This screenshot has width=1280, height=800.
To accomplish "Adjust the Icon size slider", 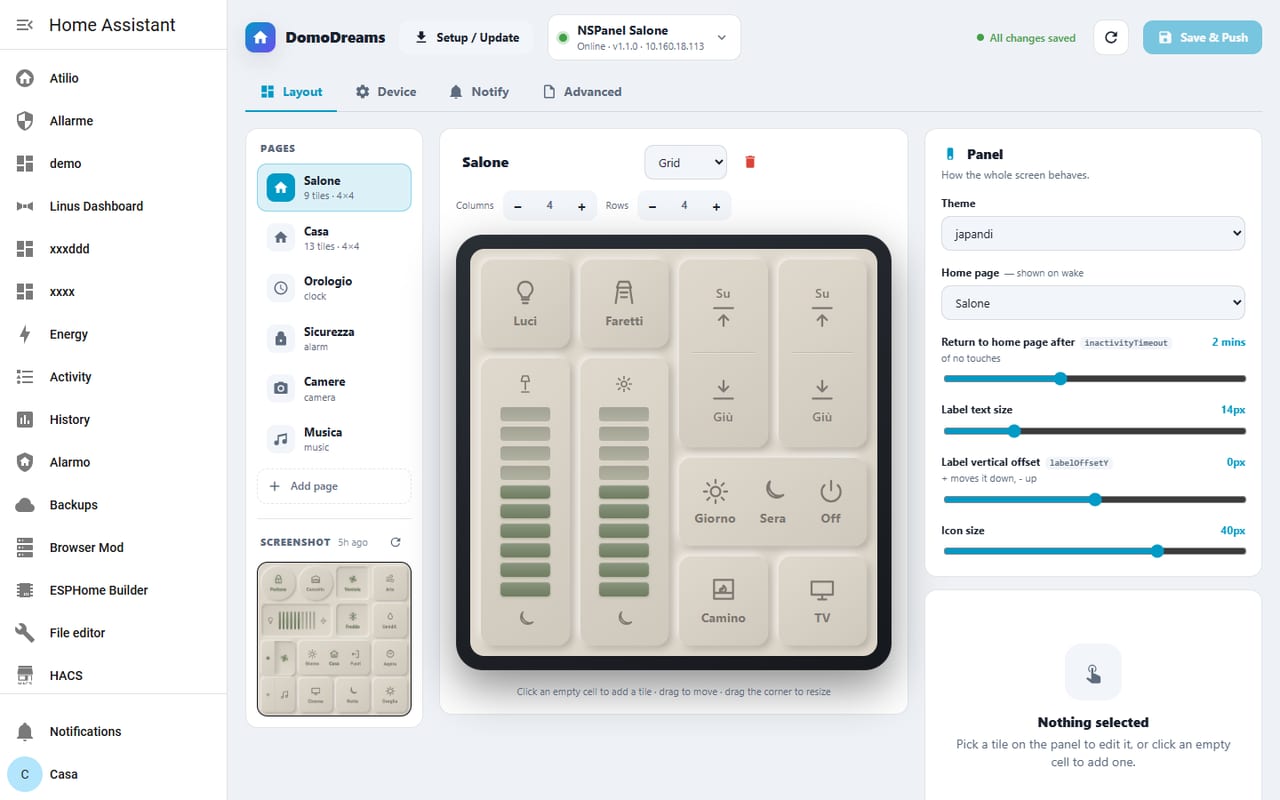I will tap(1094, 551).
